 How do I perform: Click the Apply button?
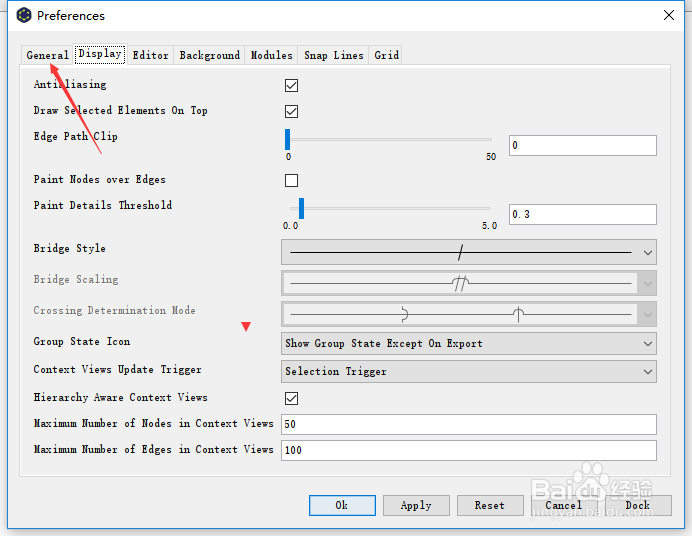[x=416, y=505]
